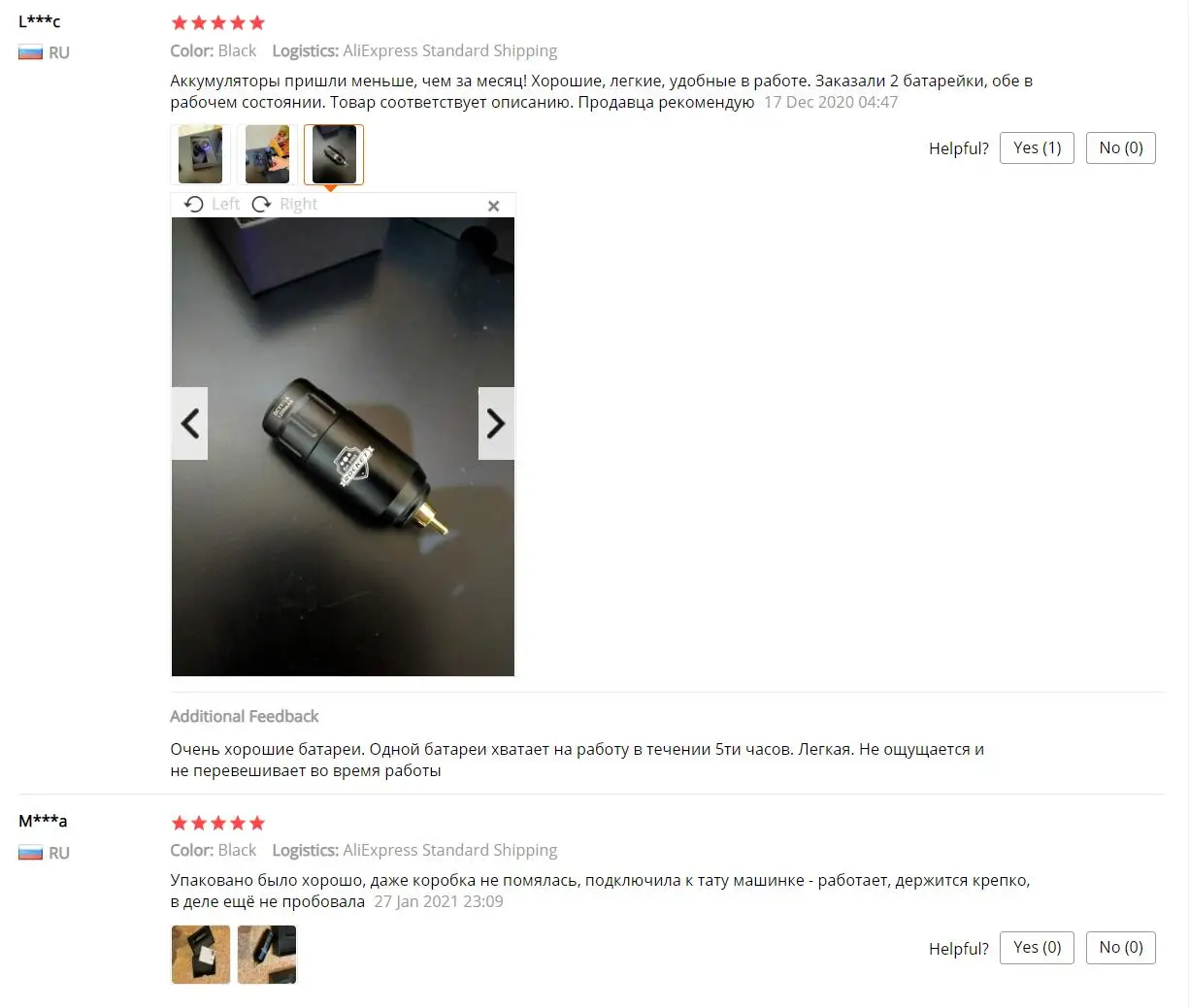Image resolution: width=1189 pixels, height=1008 pixels.
Task: Show the previous review photo
Action: pyautogui.click(x=190, y=423)
